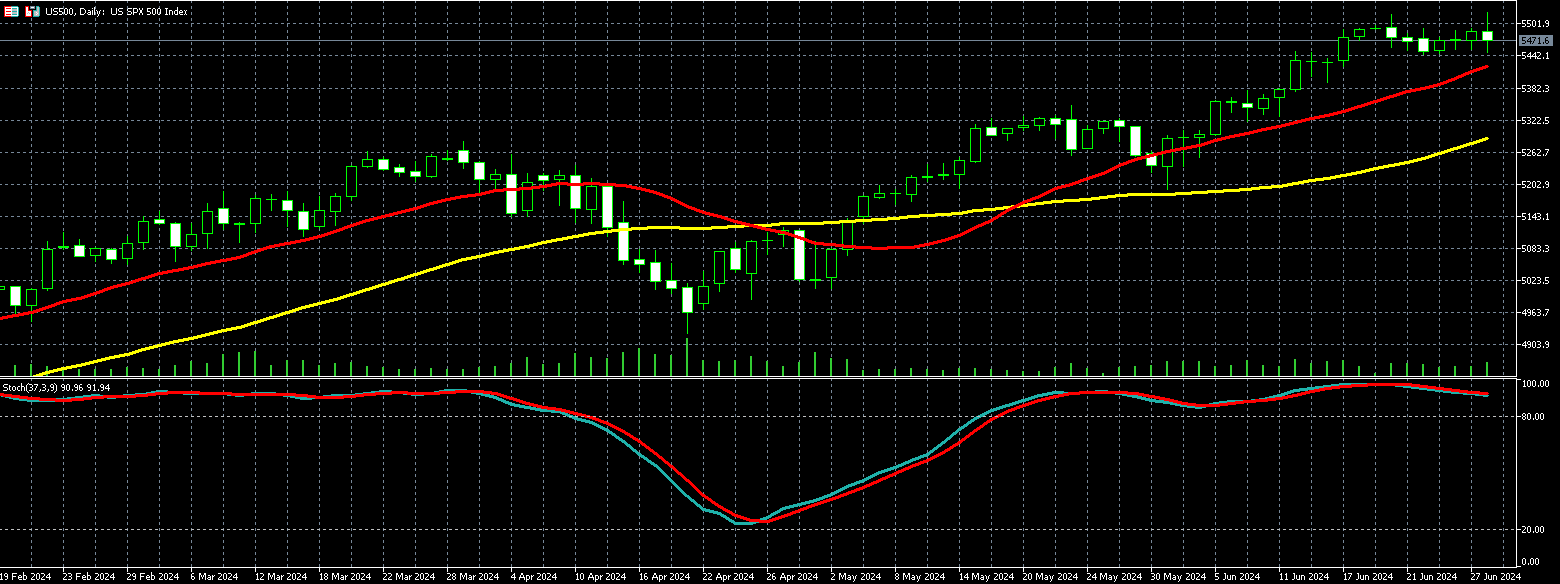Screen dimensions: 1560x584
Task: Click the rightmost end of the yellow moving average
Action: (1487, 139)
